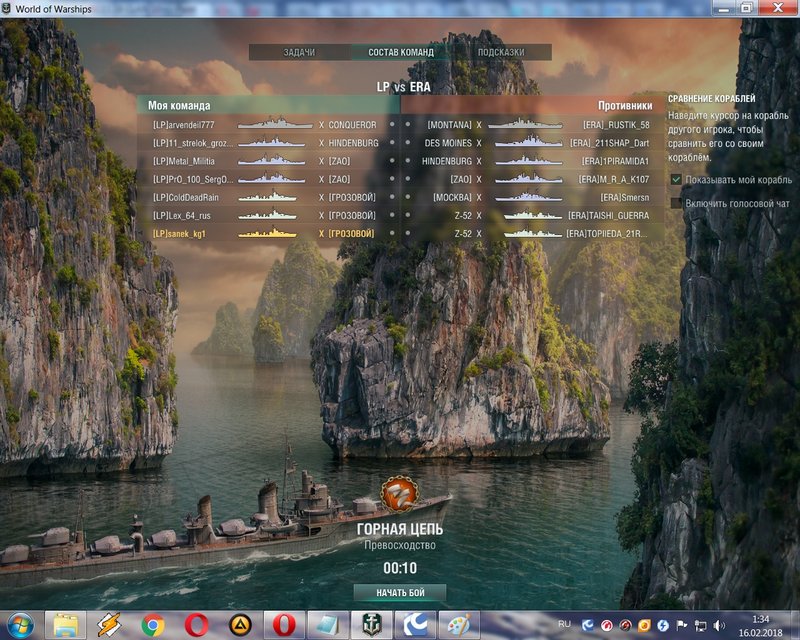Click HINDENBURG label in 11_strelok_groz row

(353, 143)
